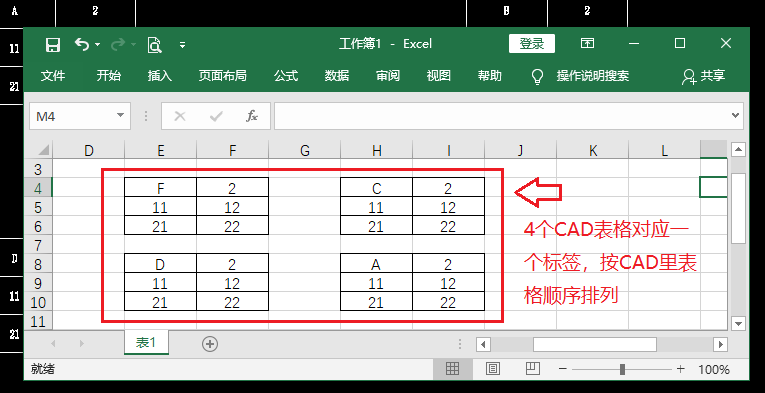The width and height of the screenshot is (765, 393).
Task: Click the Enter checkmark formula bar icon
Action: (216, 116)
